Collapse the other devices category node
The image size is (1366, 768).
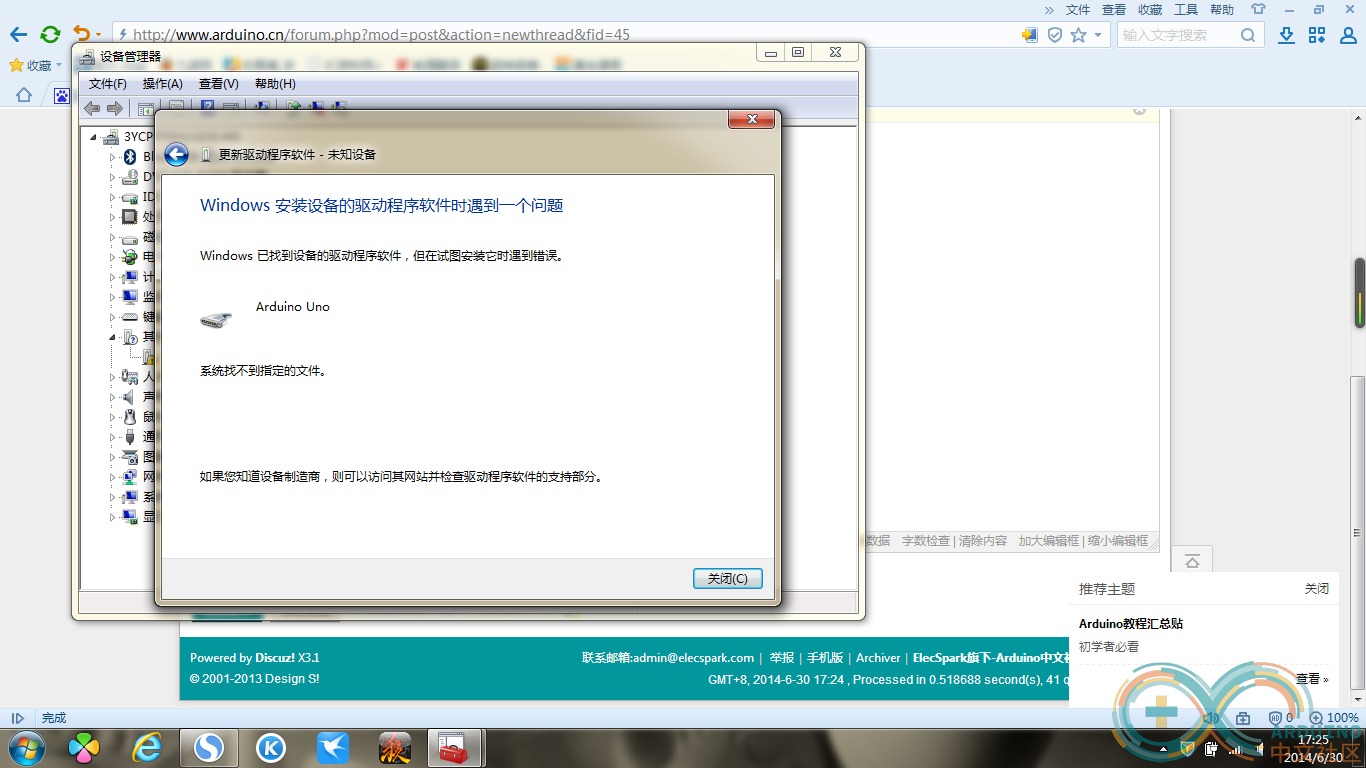pos(113,337)
